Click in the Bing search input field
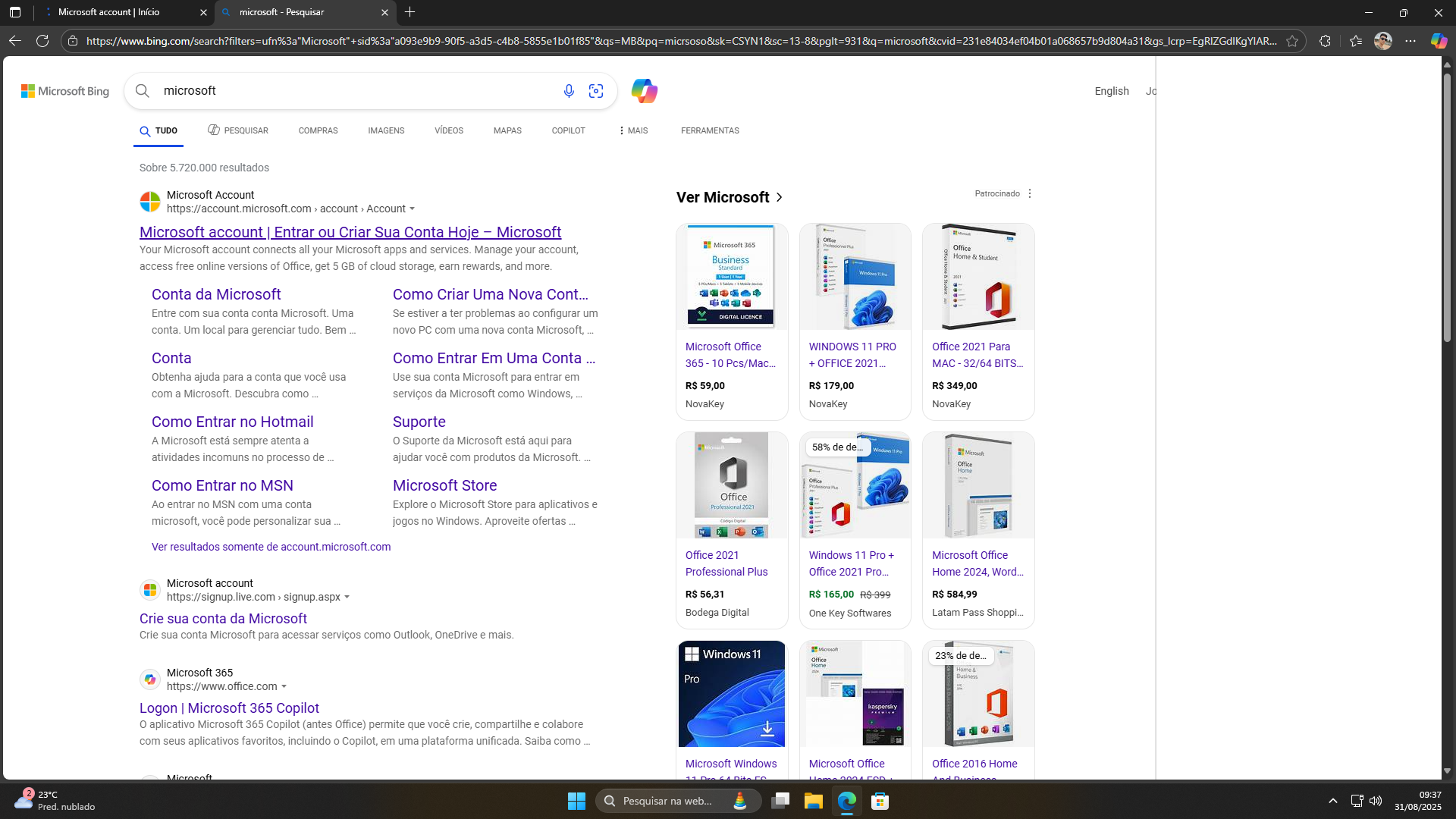The width and height of the screenshot is (1456, 819). click(356, 91)
